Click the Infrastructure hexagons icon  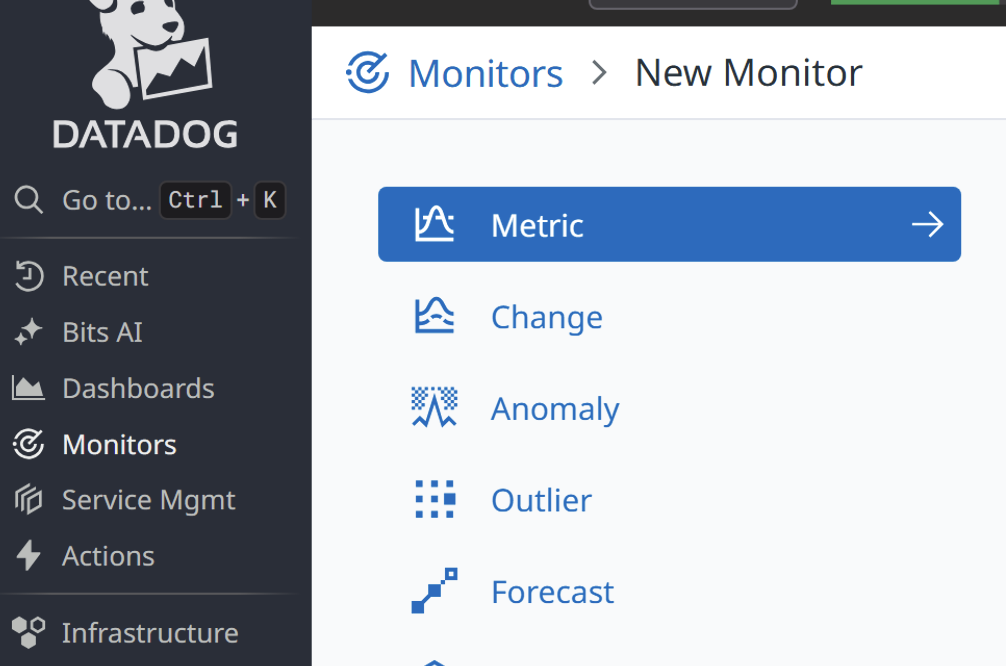point(28,633)
